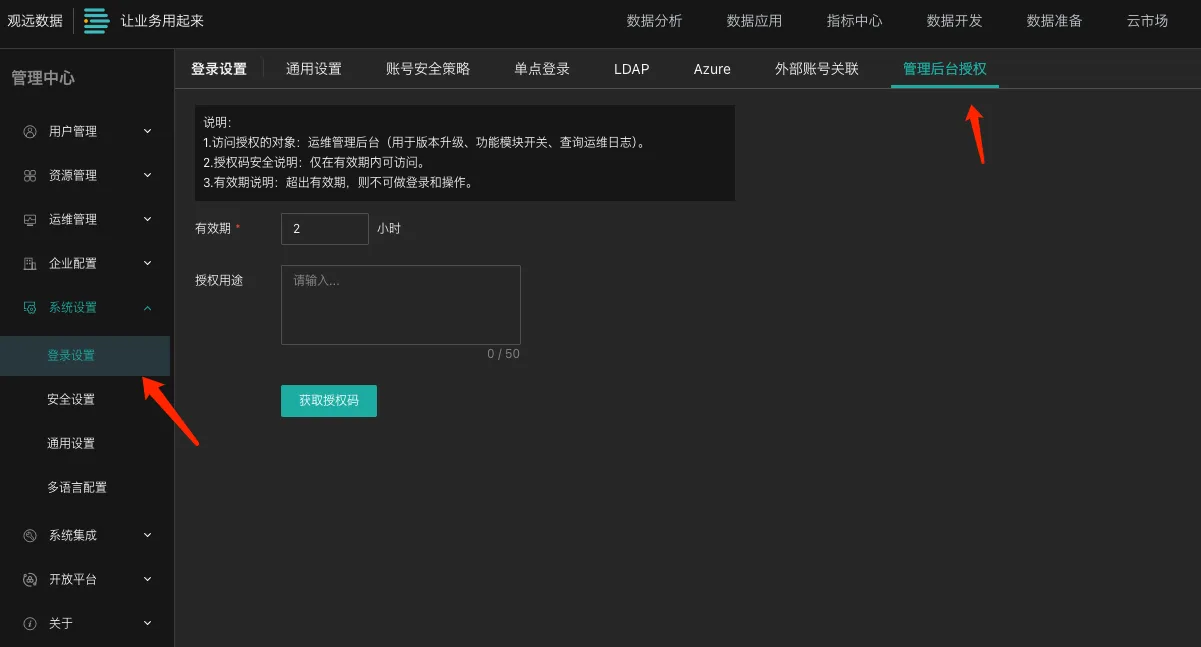Click the 有效期 hours input field
This screenshot has height=647, width=1201.
click(324, 228)
